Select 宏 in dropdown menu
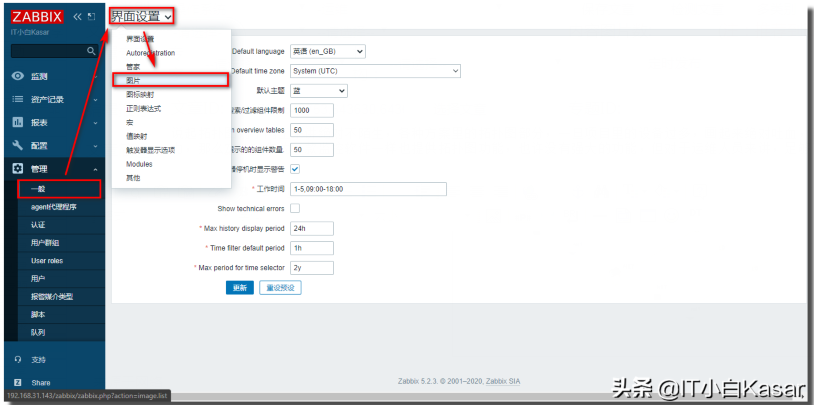Screen dimensions: 814x405 (x=129, y=123)
